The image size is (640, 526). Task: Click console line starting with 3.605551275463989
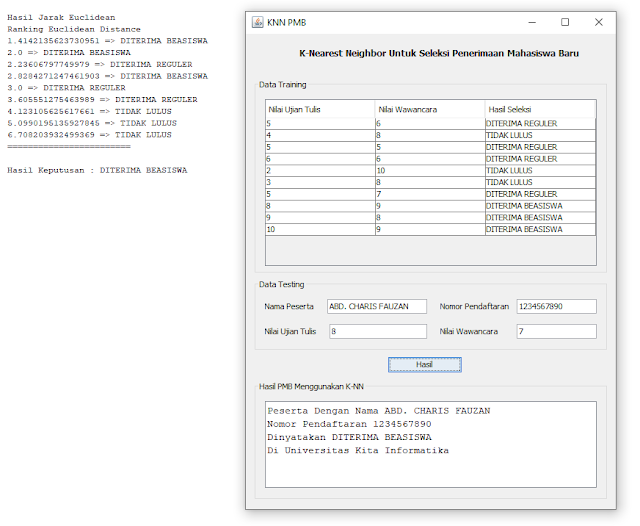click(102, 100)
